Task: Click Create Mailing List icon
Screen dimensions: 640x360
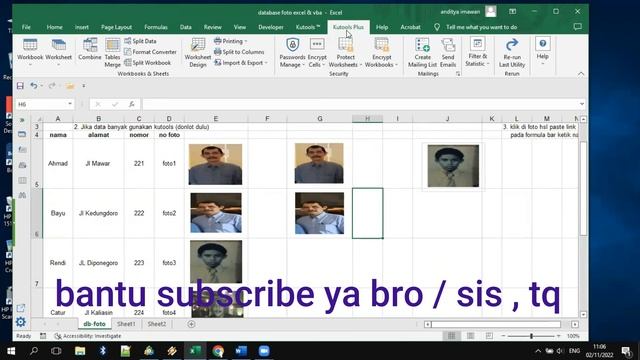Action: pos(422,52)
